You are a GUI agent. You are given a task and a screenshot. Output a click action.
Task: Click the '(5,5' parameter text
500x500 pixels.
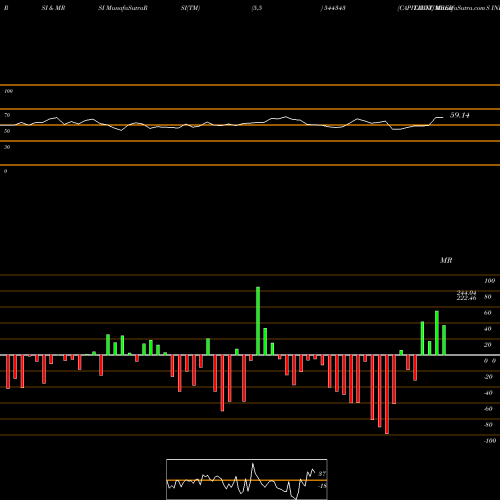click(257, 8)
